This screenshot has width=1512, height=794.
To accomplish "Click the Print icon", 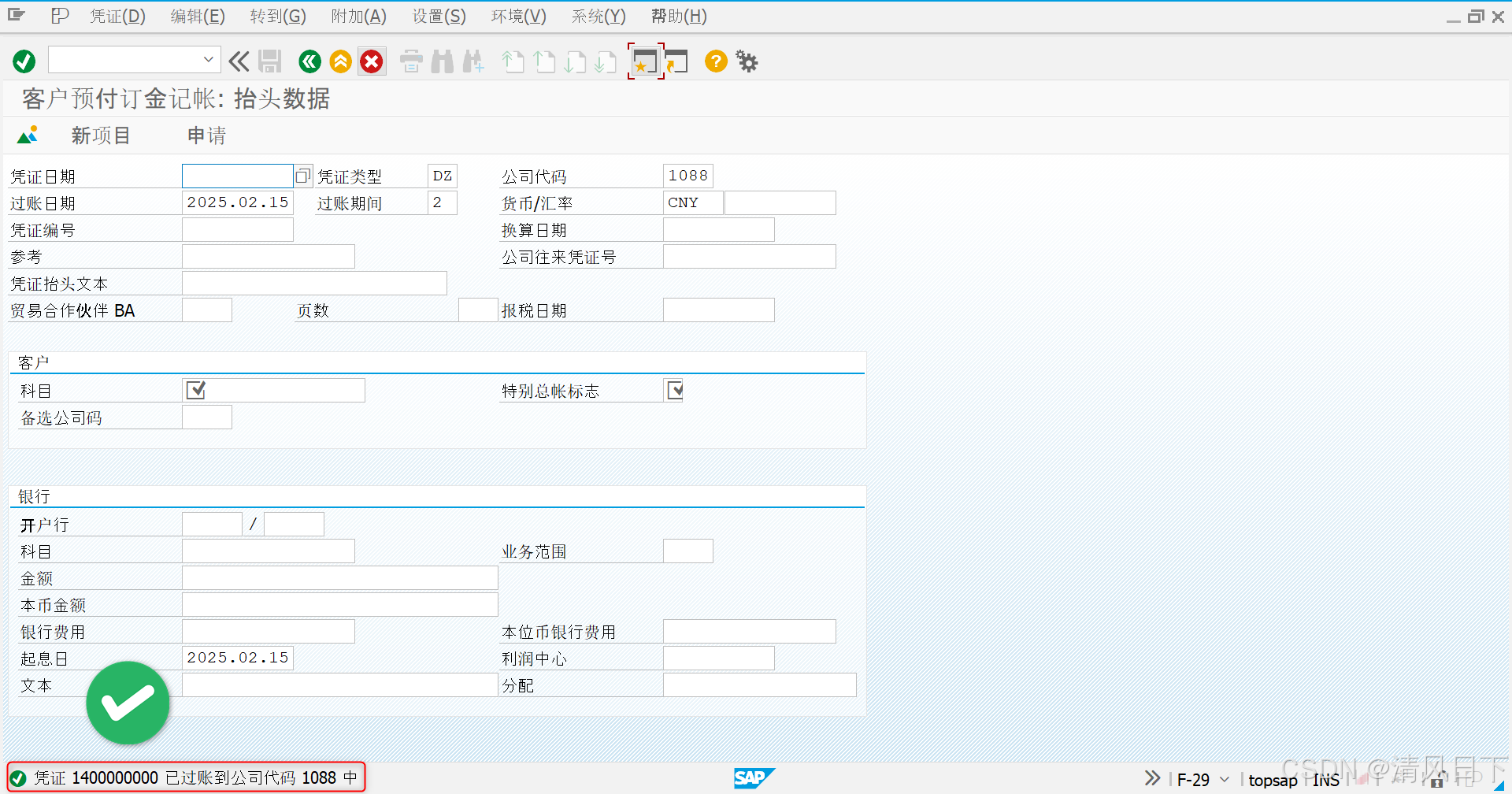I will pos(410,61).
